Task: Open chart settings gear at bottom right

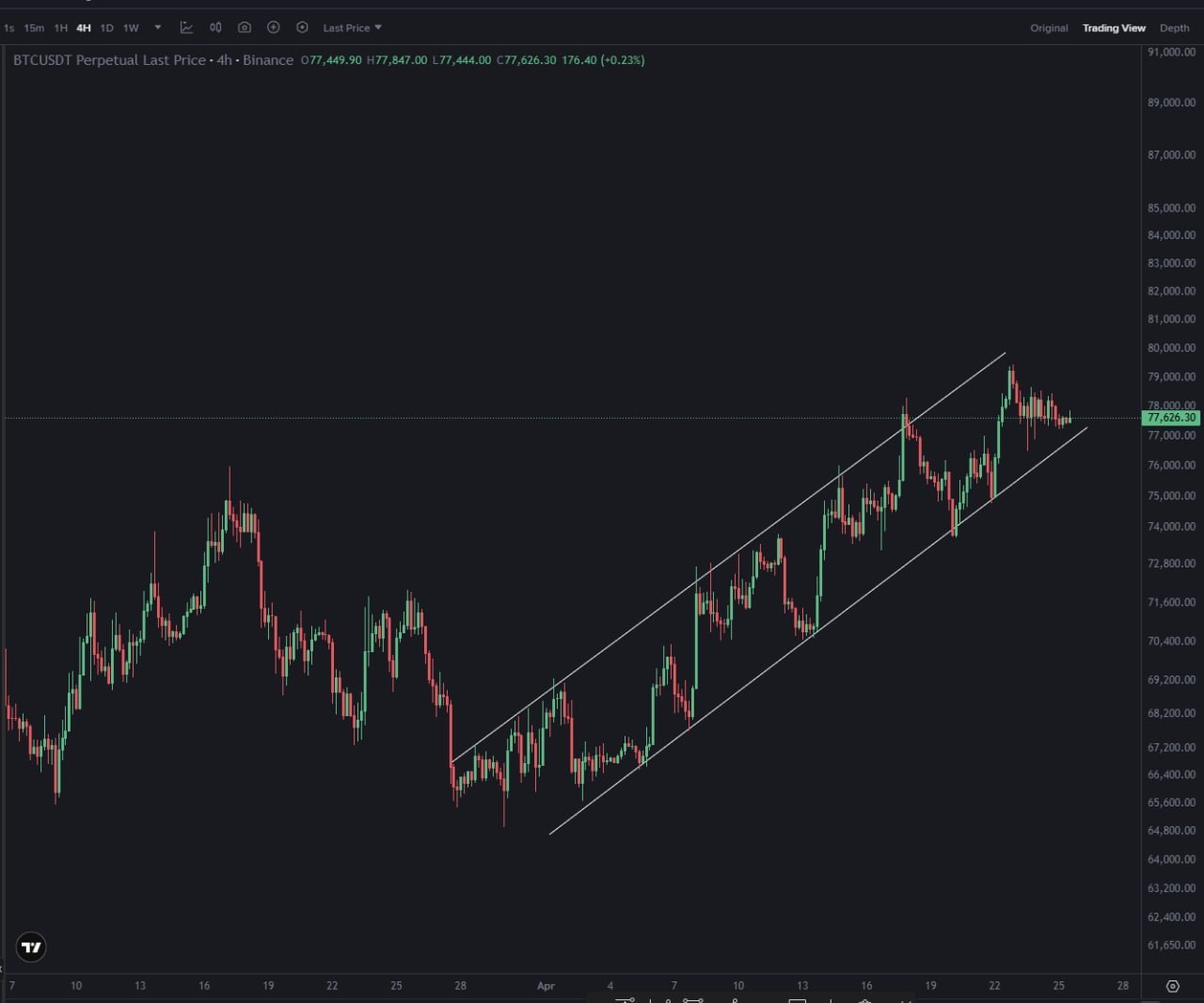Action: [1172, 986]
